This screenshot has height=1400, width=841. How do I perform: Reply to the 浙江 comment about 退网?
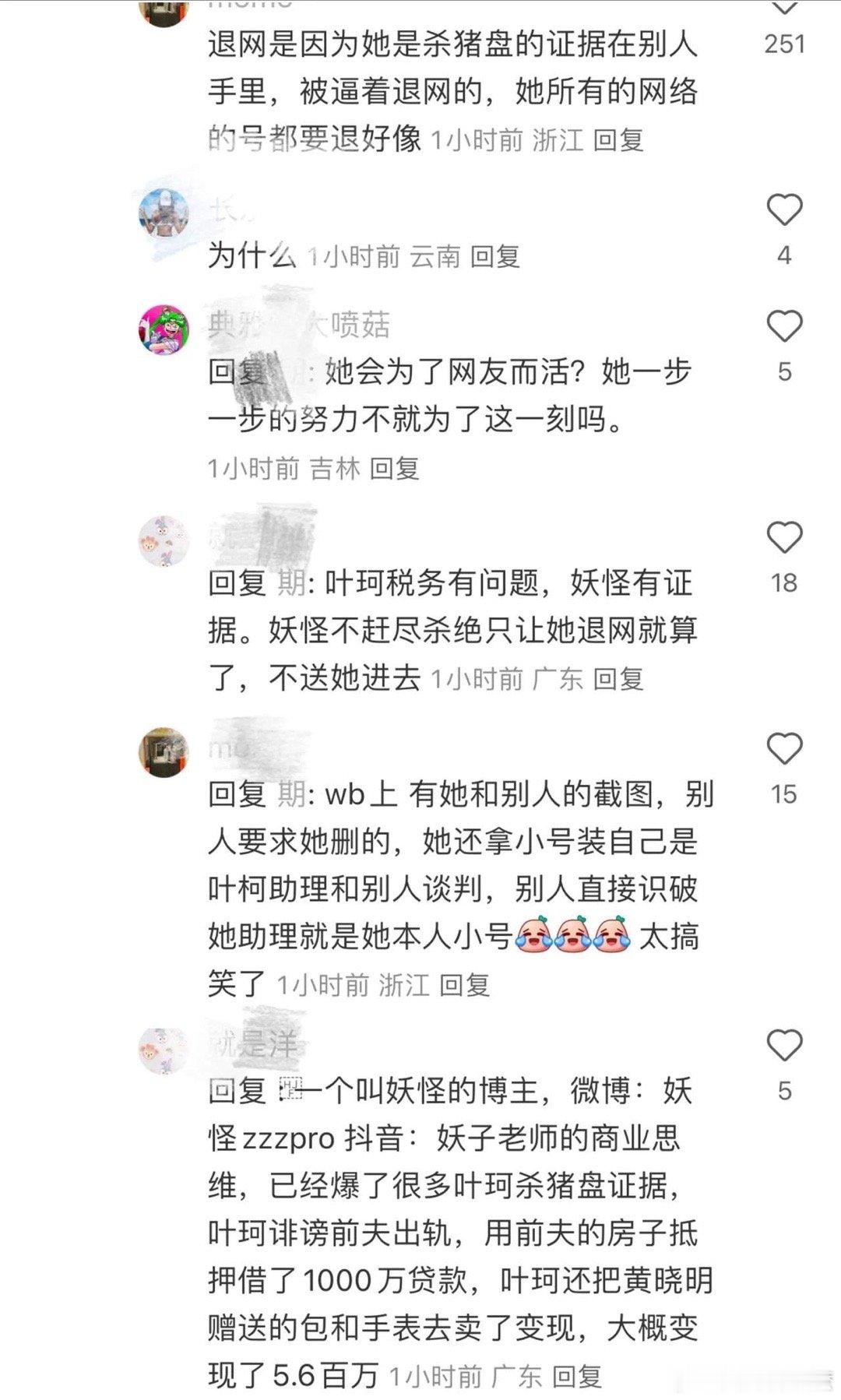pos(618,140)
